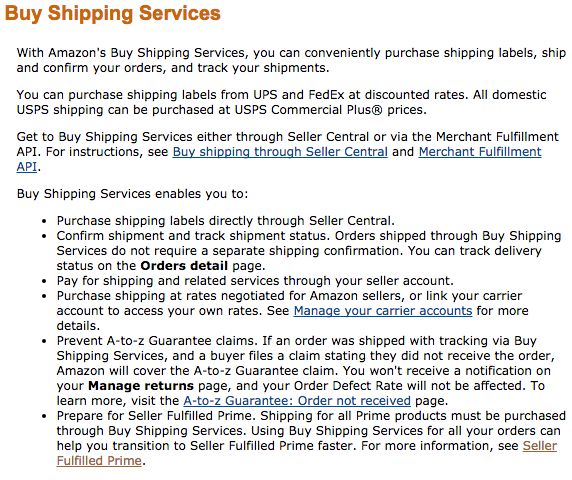Click the bold "Orders detail" text
Image resolution: width=572 pixels, height=480 pixels.
184,266
